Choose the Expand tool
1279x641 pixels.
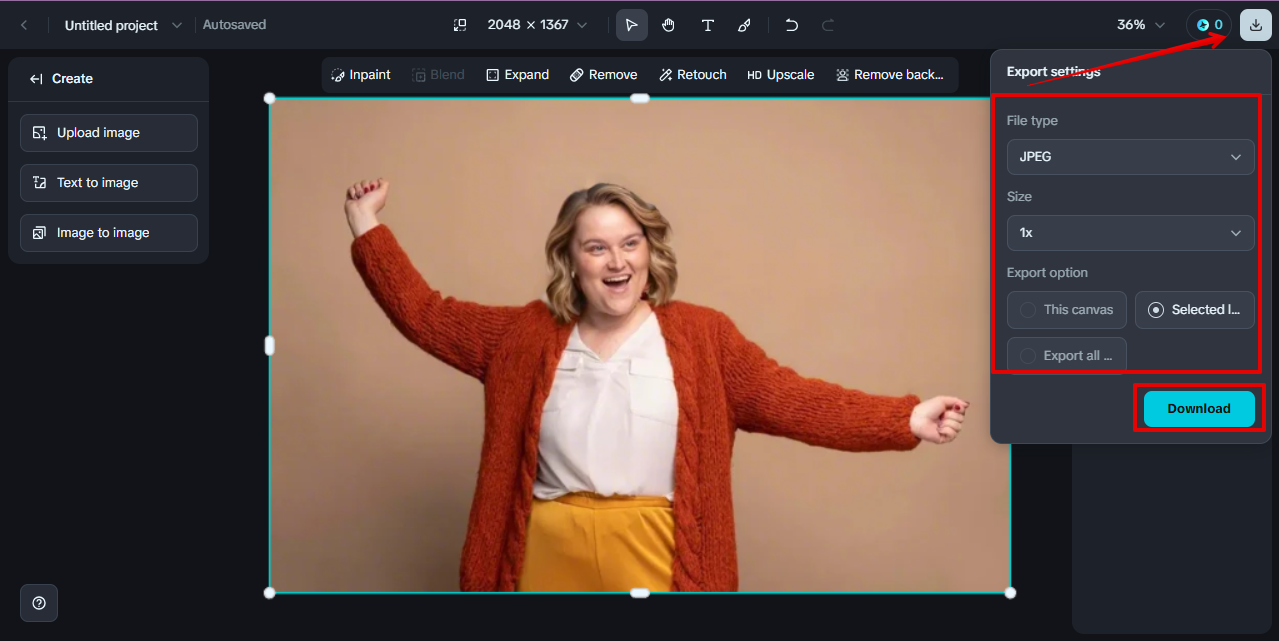pos(517,75)
